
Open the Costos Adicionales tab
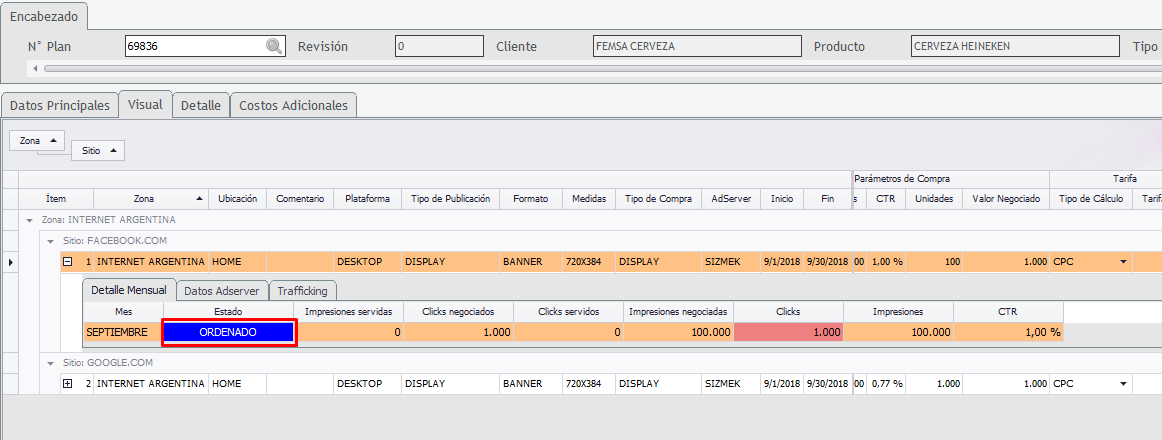coord(293,105)
